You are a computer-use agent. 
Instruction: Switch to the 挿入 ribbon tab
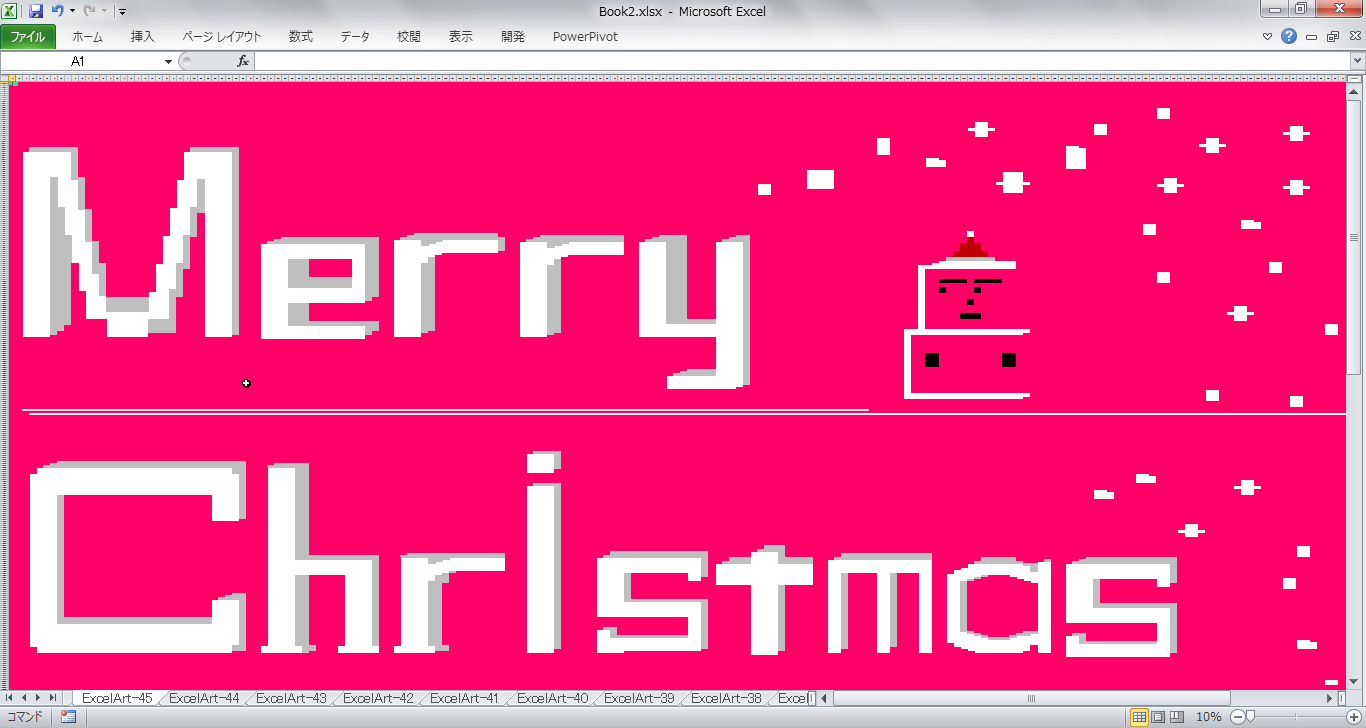[x=143, y=36]
